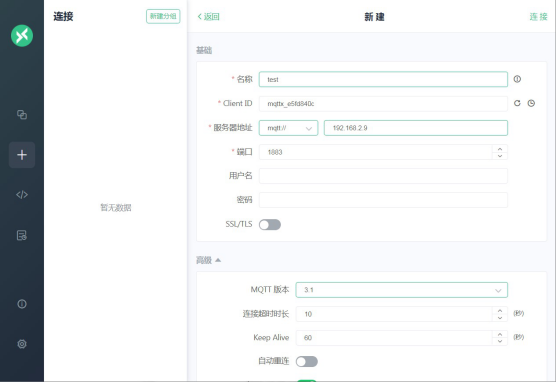Click the clock timestamp icon by Client ID
This screenshot has width=556, height=382.
point(531,103)
